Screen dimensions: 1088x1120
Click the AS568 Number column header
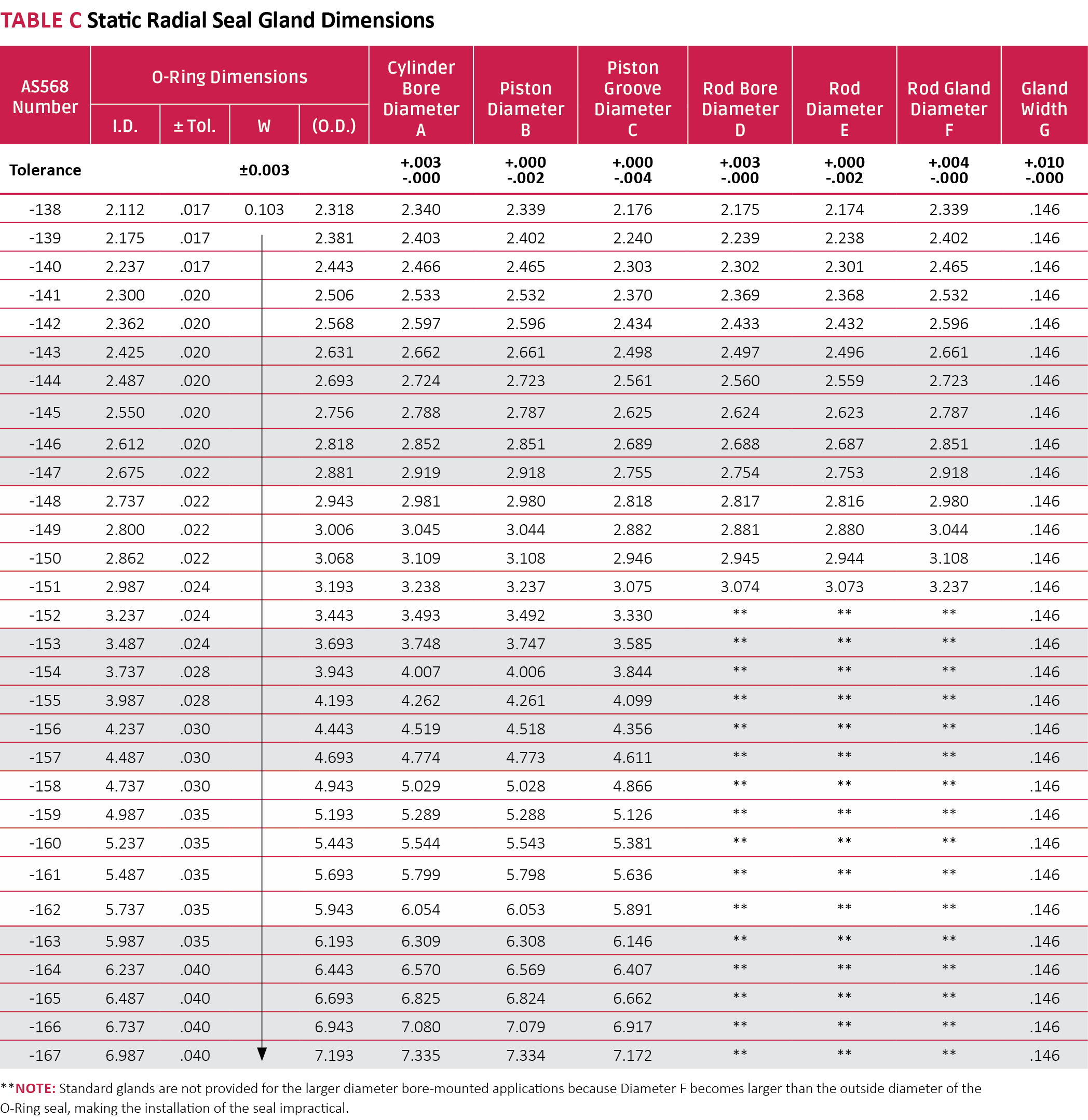[x=45, y=96]
